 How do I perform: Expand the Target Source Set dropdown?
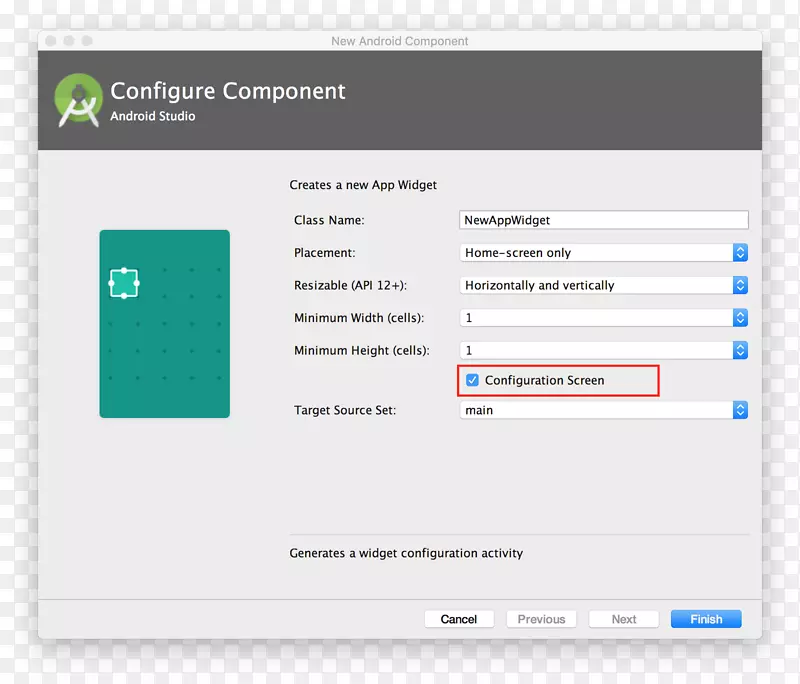coord(603,410)
